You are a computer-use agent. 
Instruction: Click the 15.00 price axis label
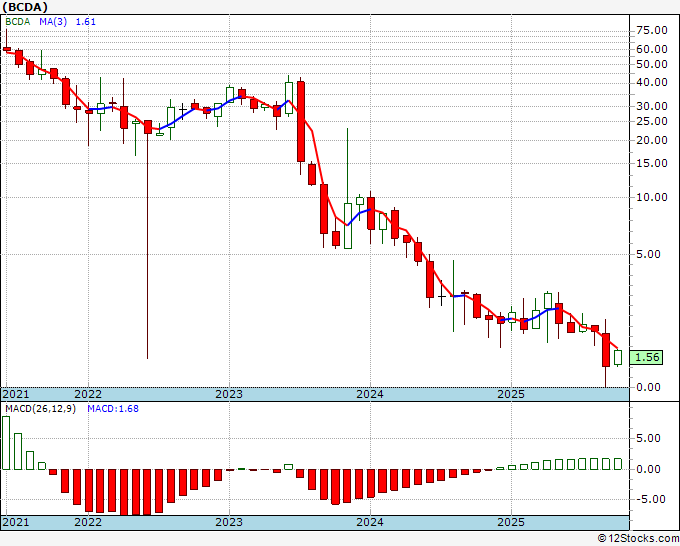click(x=652, y=163)
